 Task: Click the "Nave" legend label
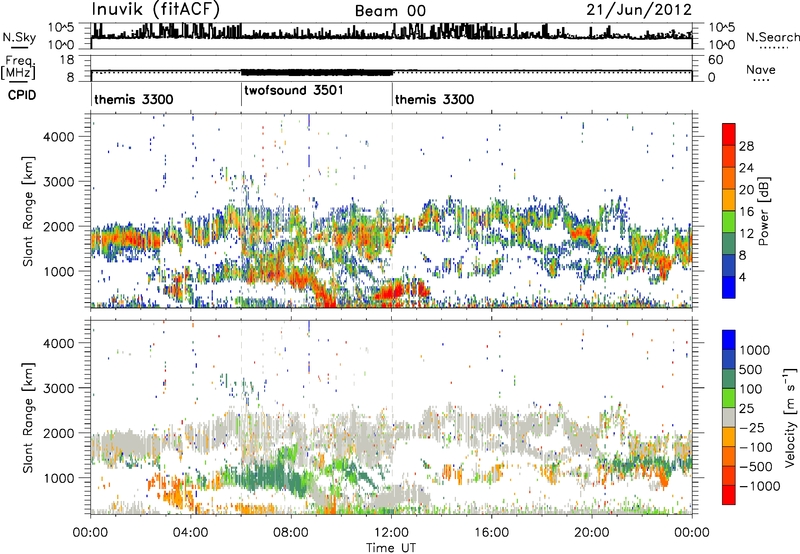click(x=761, y=69)
